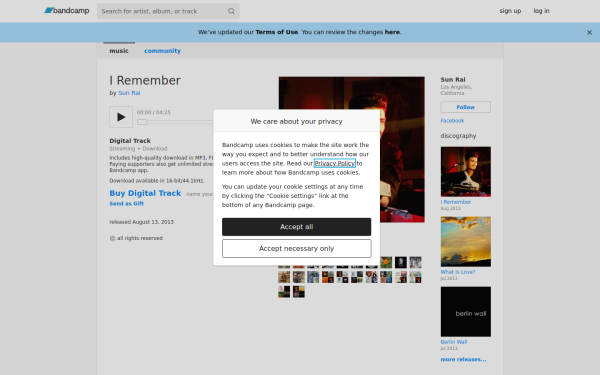Click the Accept all button
The width and height of the screenshot is (600, 375).
[297, 227]
